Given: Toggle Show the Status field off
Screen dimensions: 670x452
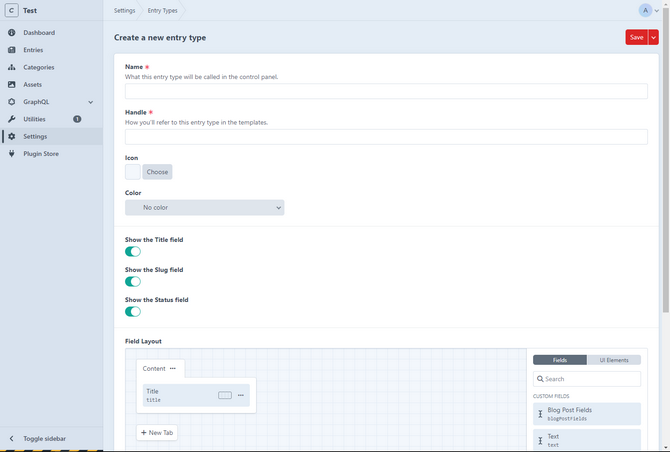Looking at the screenshot, I should click(133, 312).
